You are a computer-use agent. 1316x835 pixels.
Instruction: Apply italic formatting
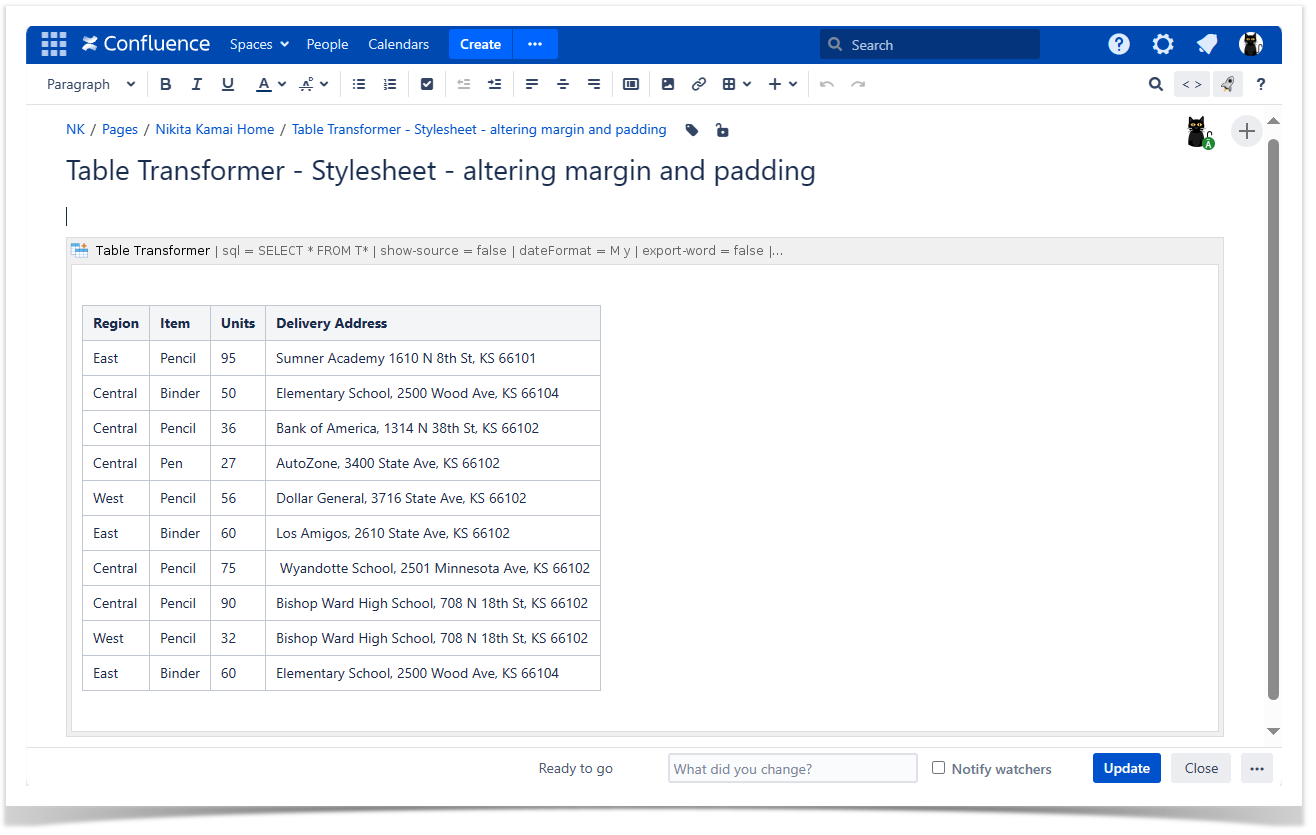(x=197, y=85)
